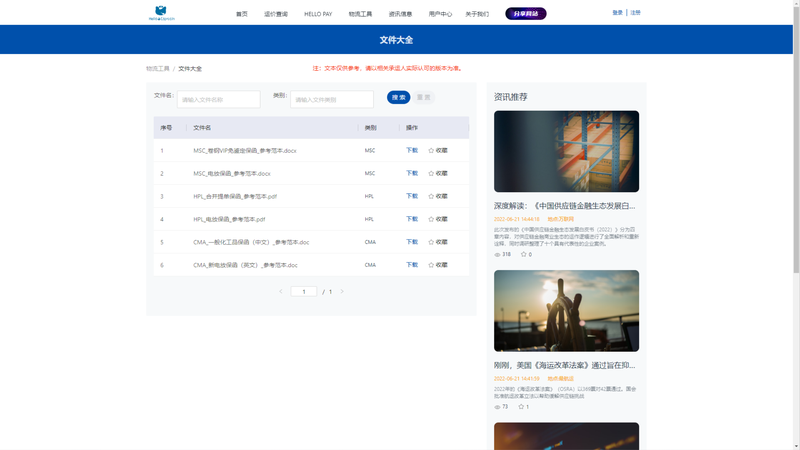Star the first MSC docx row
The height and width of the screenshot is (450, 800).
coord(431,151)
